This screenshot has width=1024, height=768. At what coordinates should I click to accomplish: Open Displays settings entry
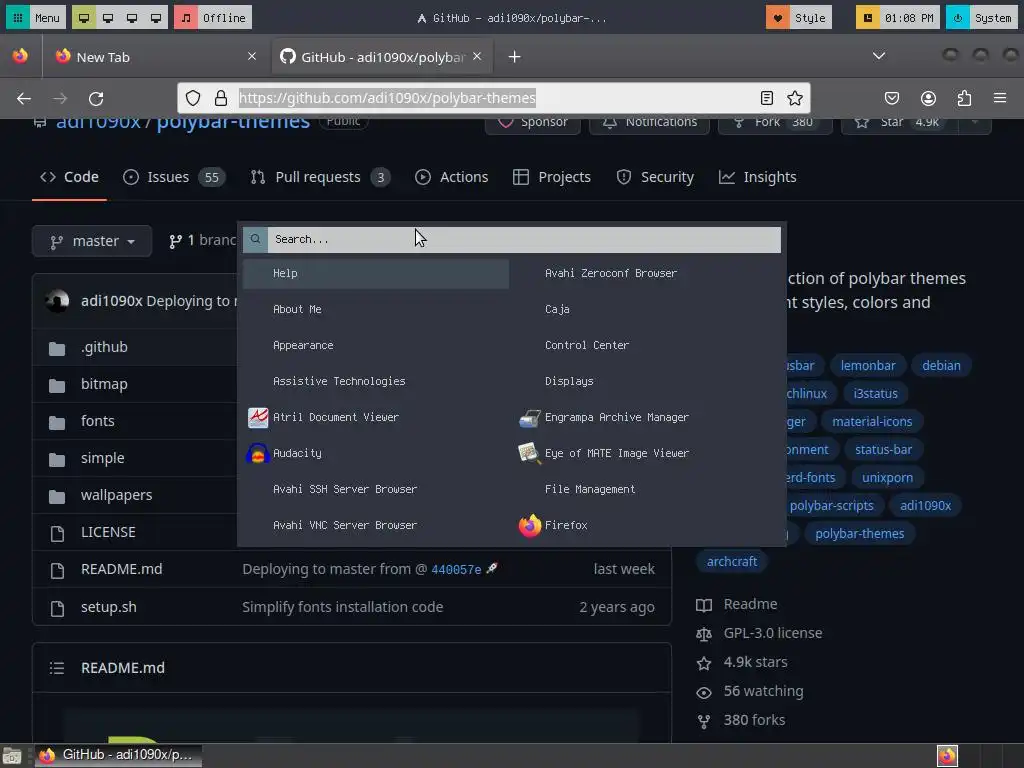tap(648, 381)
